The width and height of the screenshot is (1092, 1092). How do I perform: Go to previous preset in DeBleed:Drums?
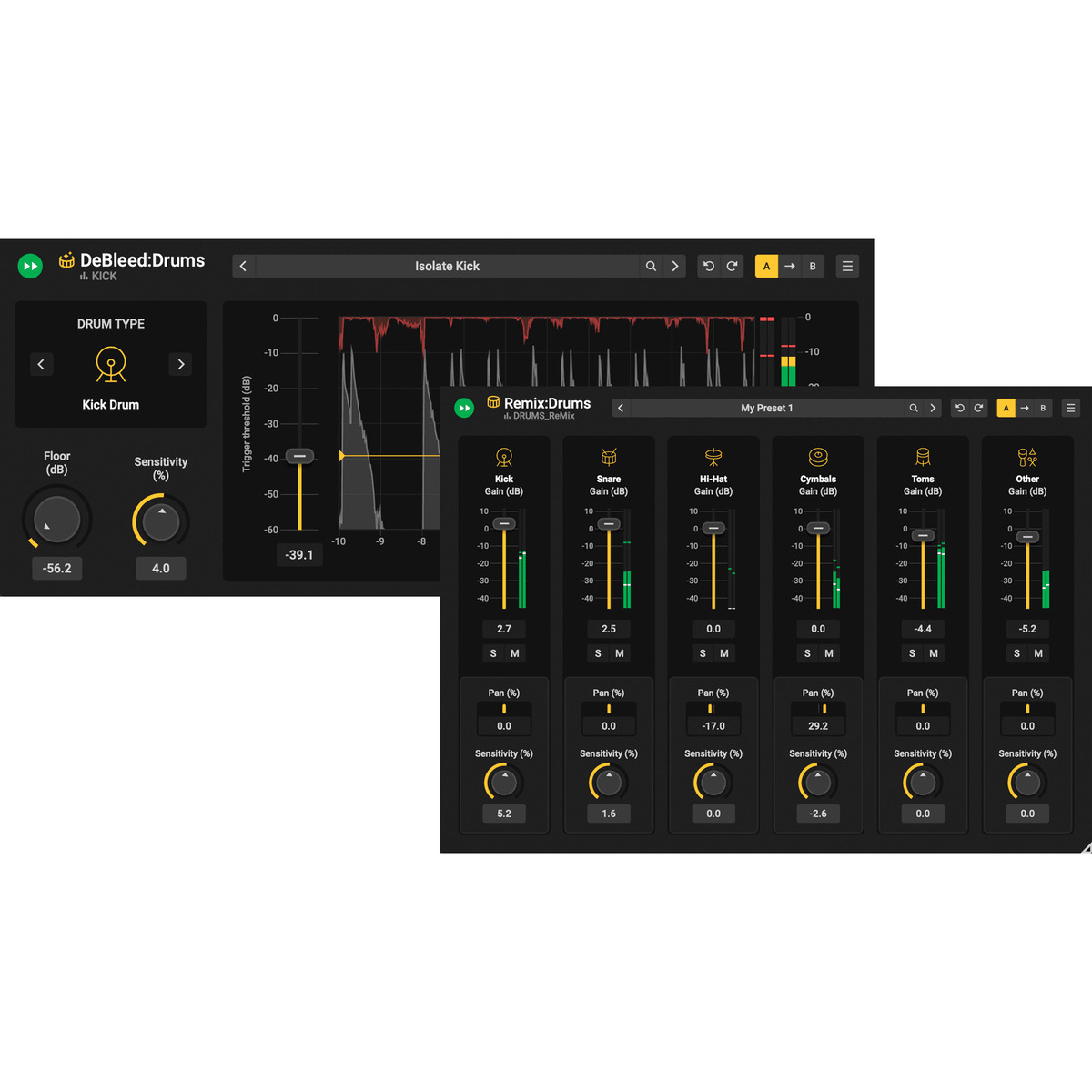[243, 266]
